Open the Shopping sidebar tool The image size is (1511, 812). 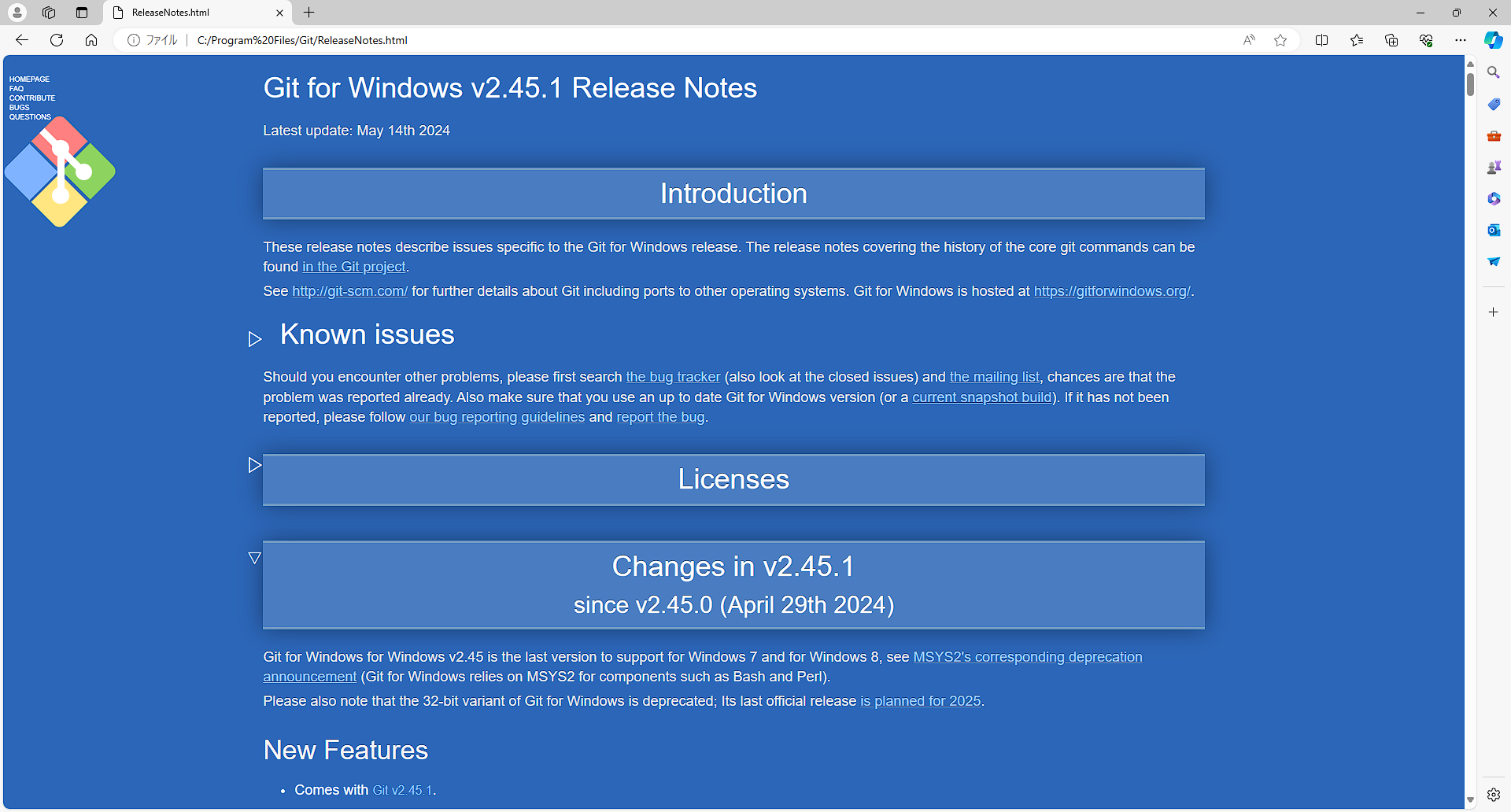click(1493, 104)
